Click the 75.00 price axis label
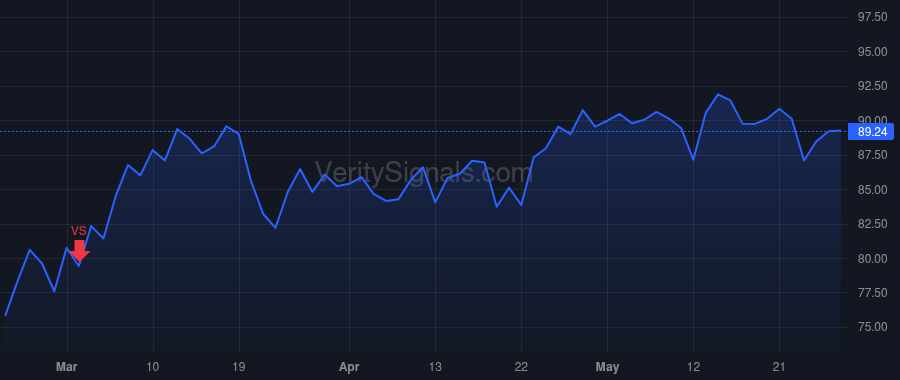Screen dimensions: 900x380 click(872, 327)
